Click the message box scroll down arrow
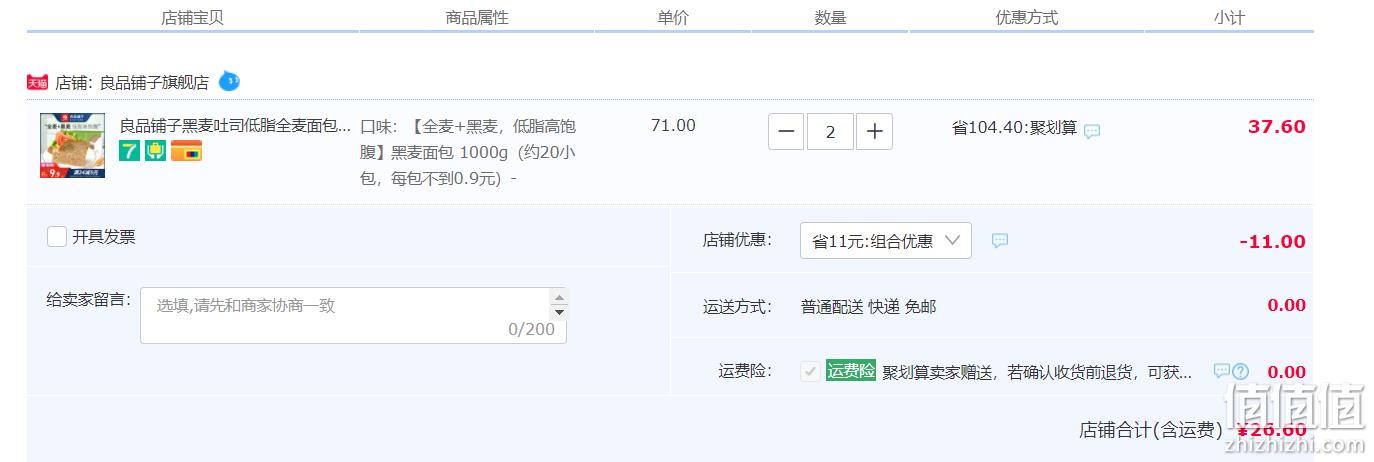 click(x=559, y=312)
